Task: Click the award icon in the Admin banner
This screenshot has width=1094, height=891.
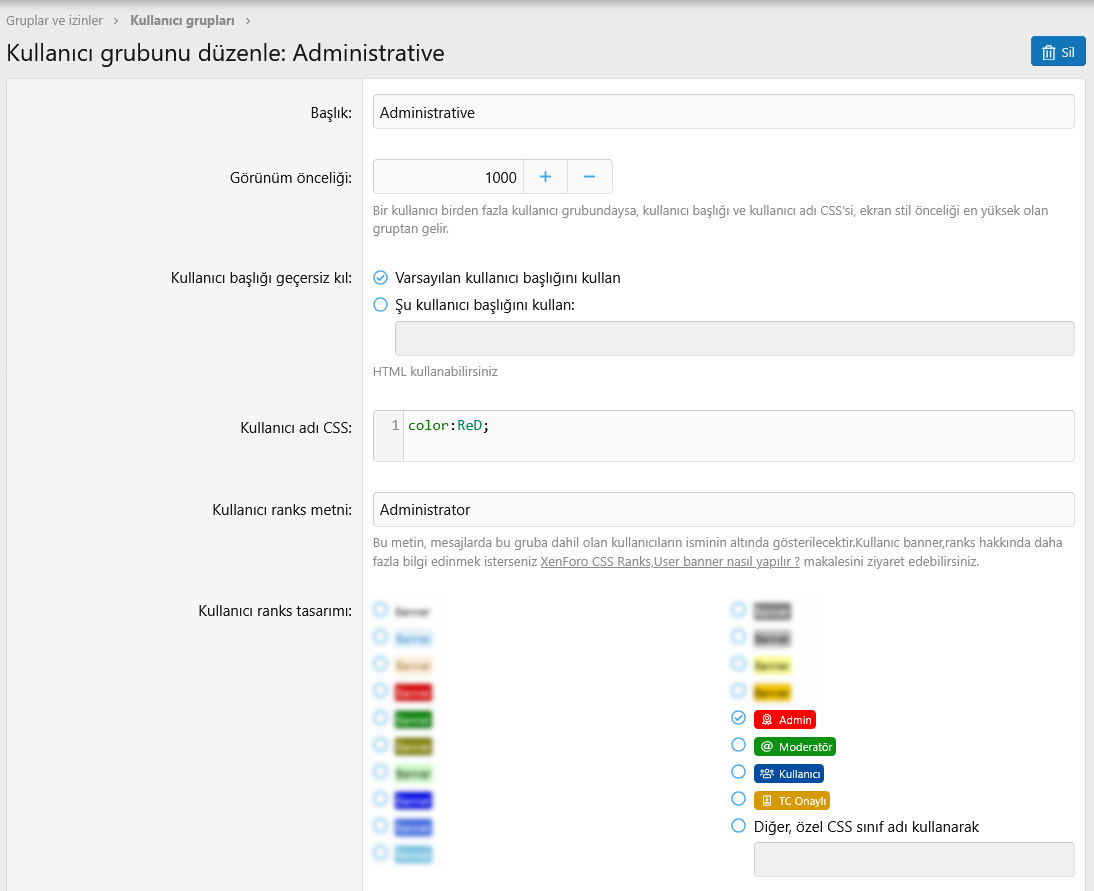Action: click(x=767, y=720)
